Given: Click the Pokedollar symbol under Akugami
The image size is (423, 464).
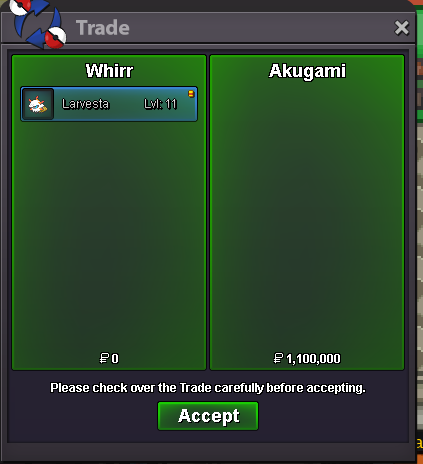Looking at the screenshot, I should [278, 358].
